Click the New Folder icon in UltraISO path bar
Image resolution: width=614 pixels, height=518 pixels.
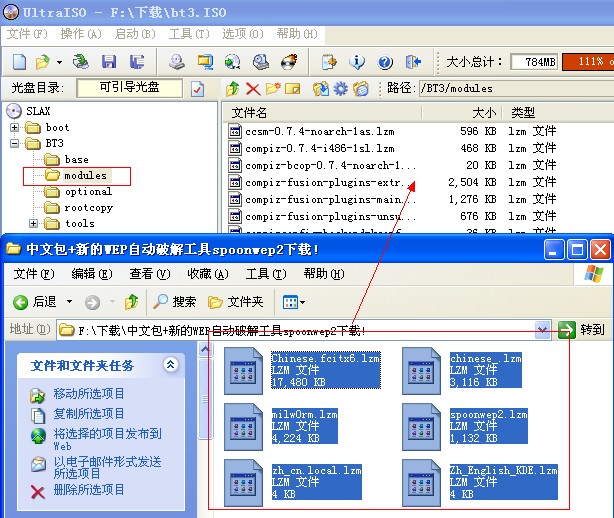[x=273, y=88]
